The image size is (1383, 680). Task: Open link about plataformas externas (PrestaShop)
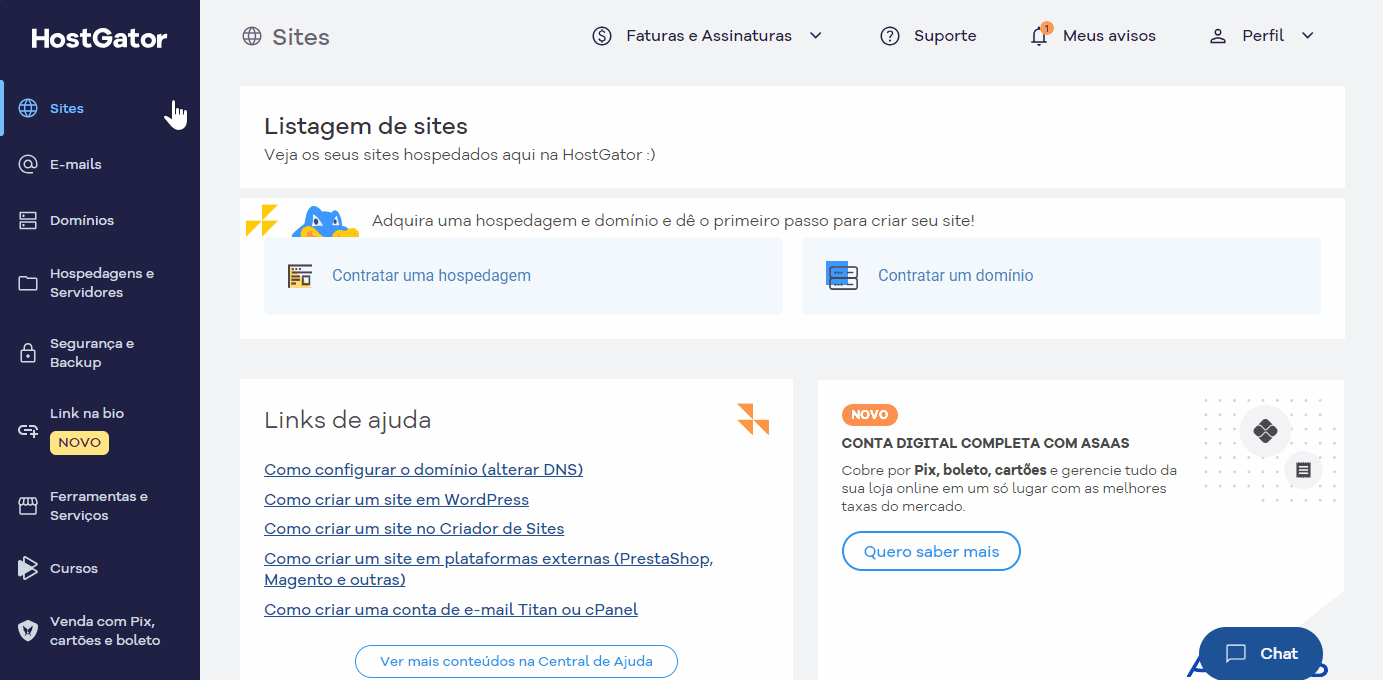(488, 569)
